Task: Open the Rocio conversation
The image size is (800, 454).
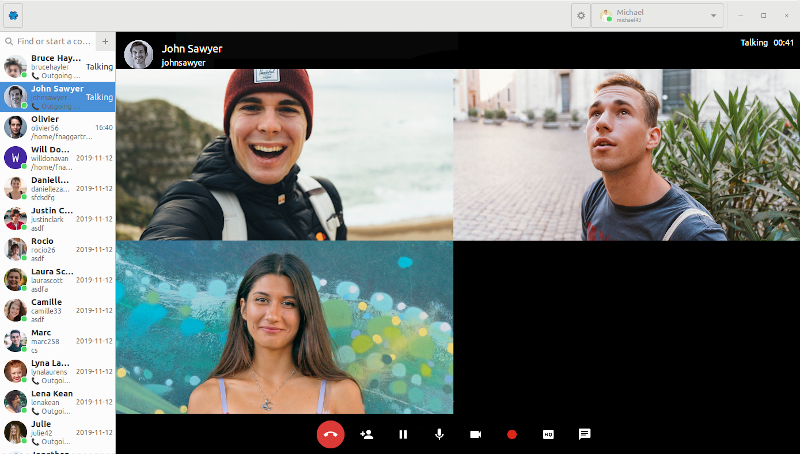Action: click(x=58, y=249)
